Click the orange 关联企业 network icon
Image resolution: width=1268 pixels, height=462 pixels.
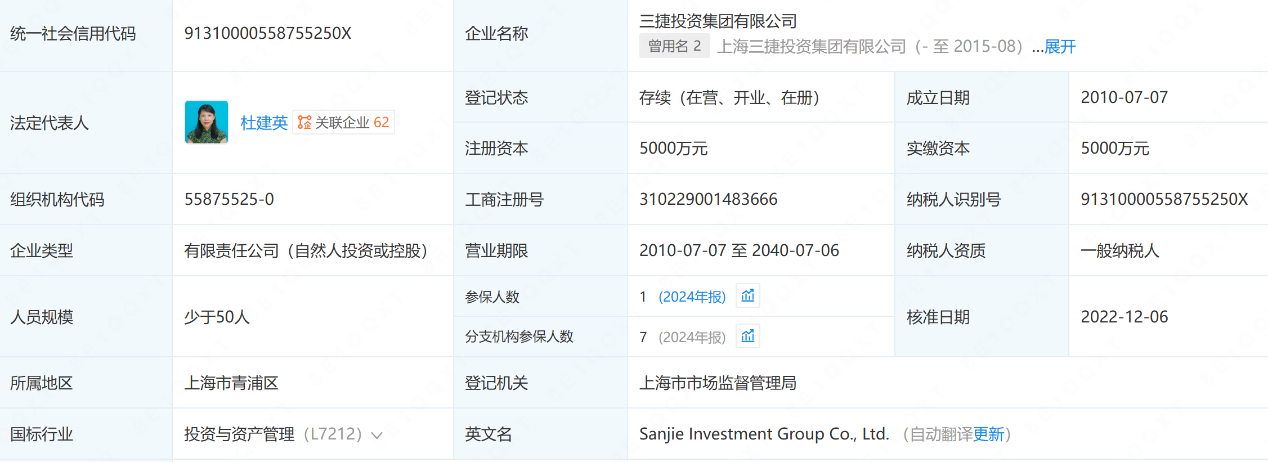pyautogui.click(x=304, y=123)
